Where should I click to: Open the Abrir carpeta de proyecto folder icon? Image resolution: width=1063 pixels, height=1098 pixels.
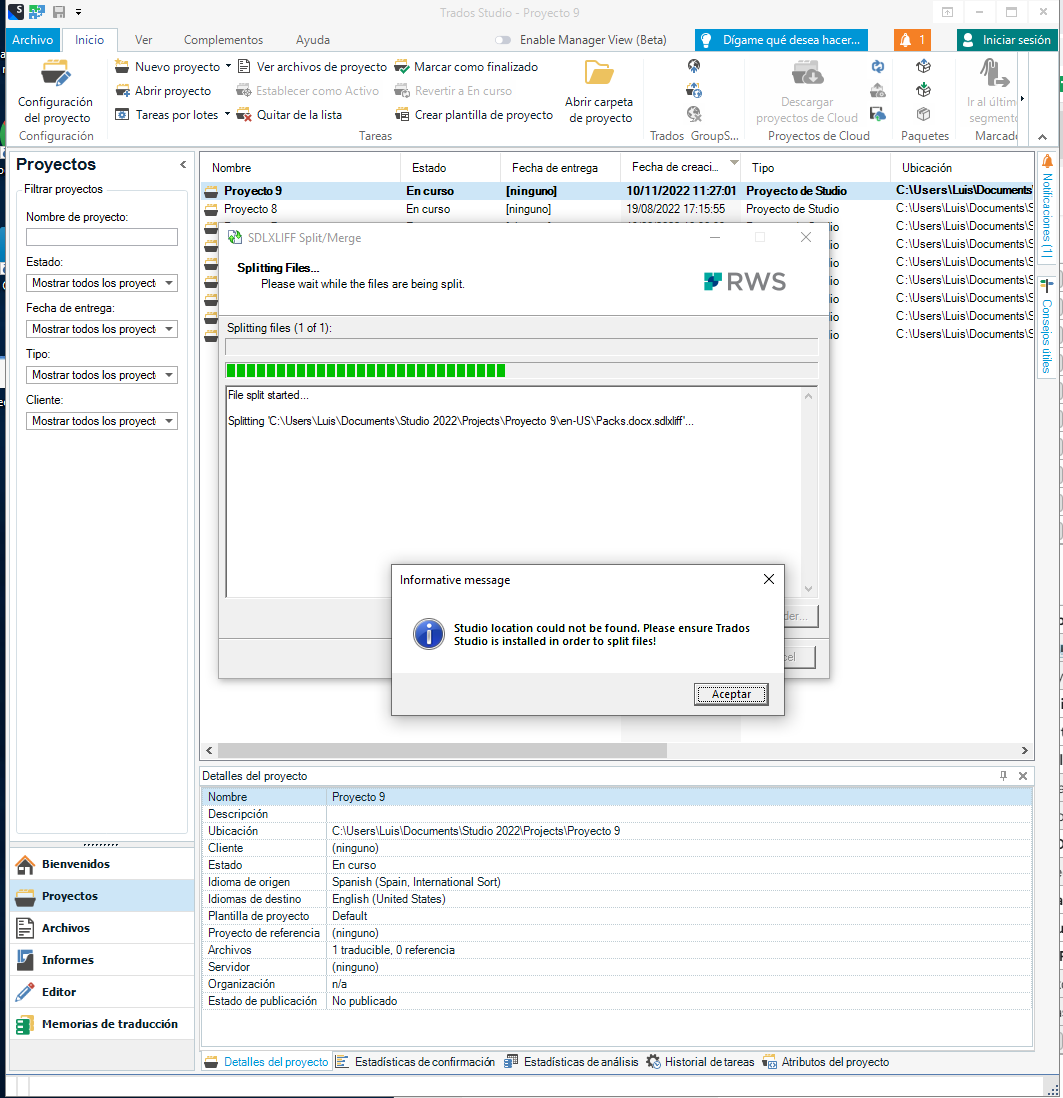pyautogui.click(x=598, y=74)
